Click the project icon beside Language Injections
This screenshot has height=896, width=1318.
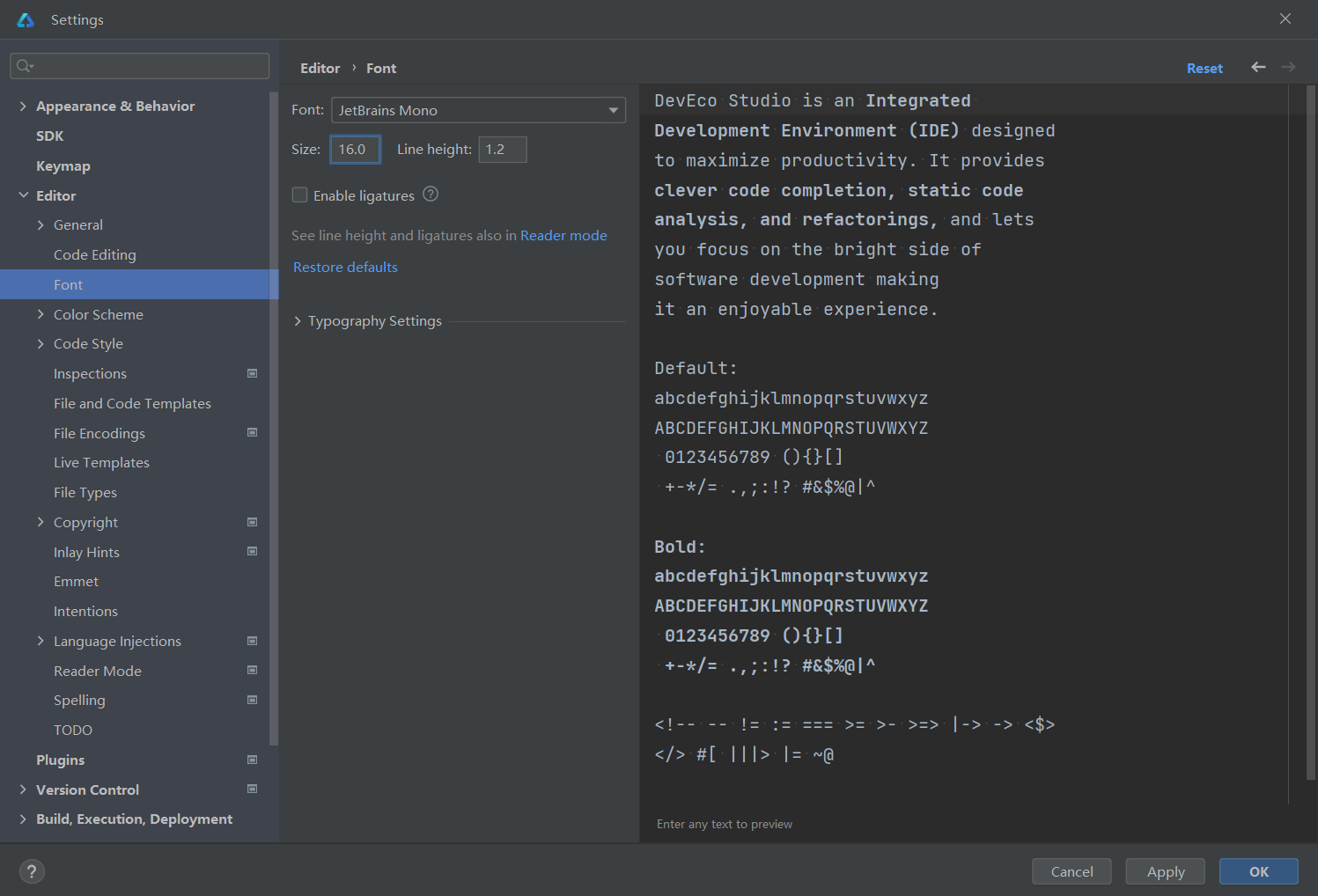(253, 641)
